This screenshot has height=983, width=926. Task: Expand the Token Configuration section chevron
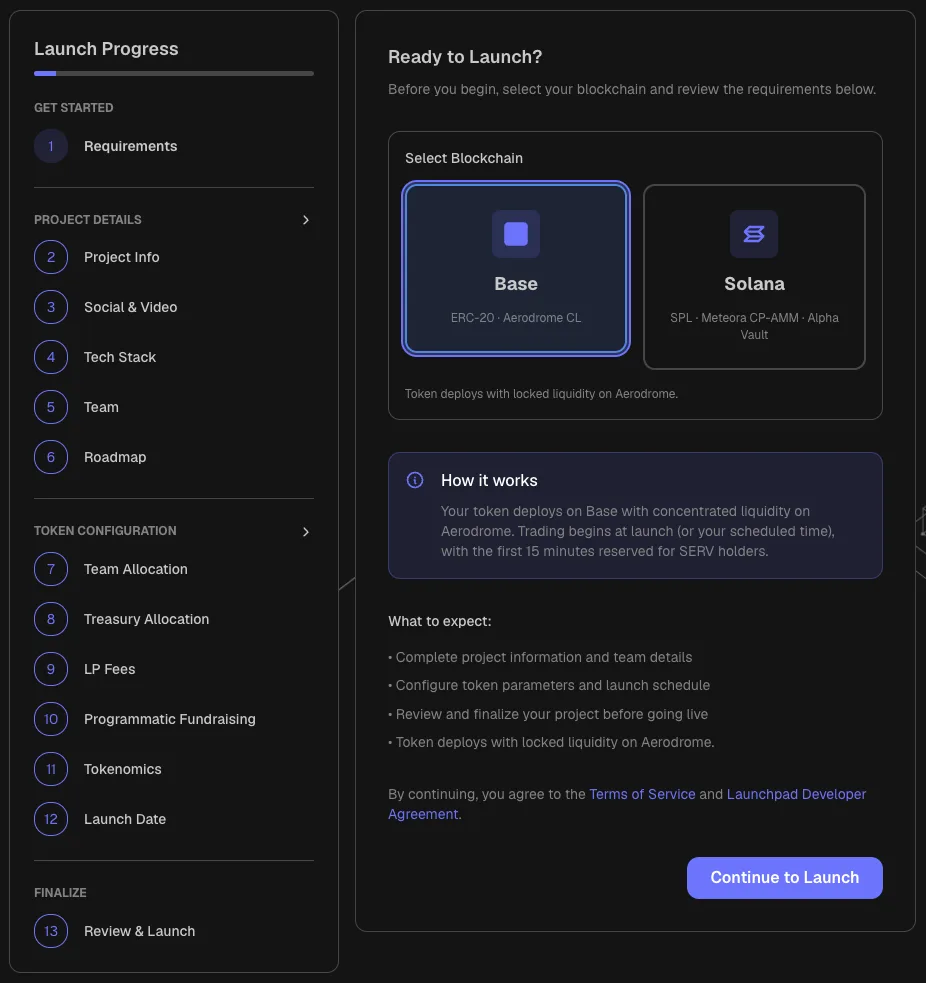coord(305,532)
